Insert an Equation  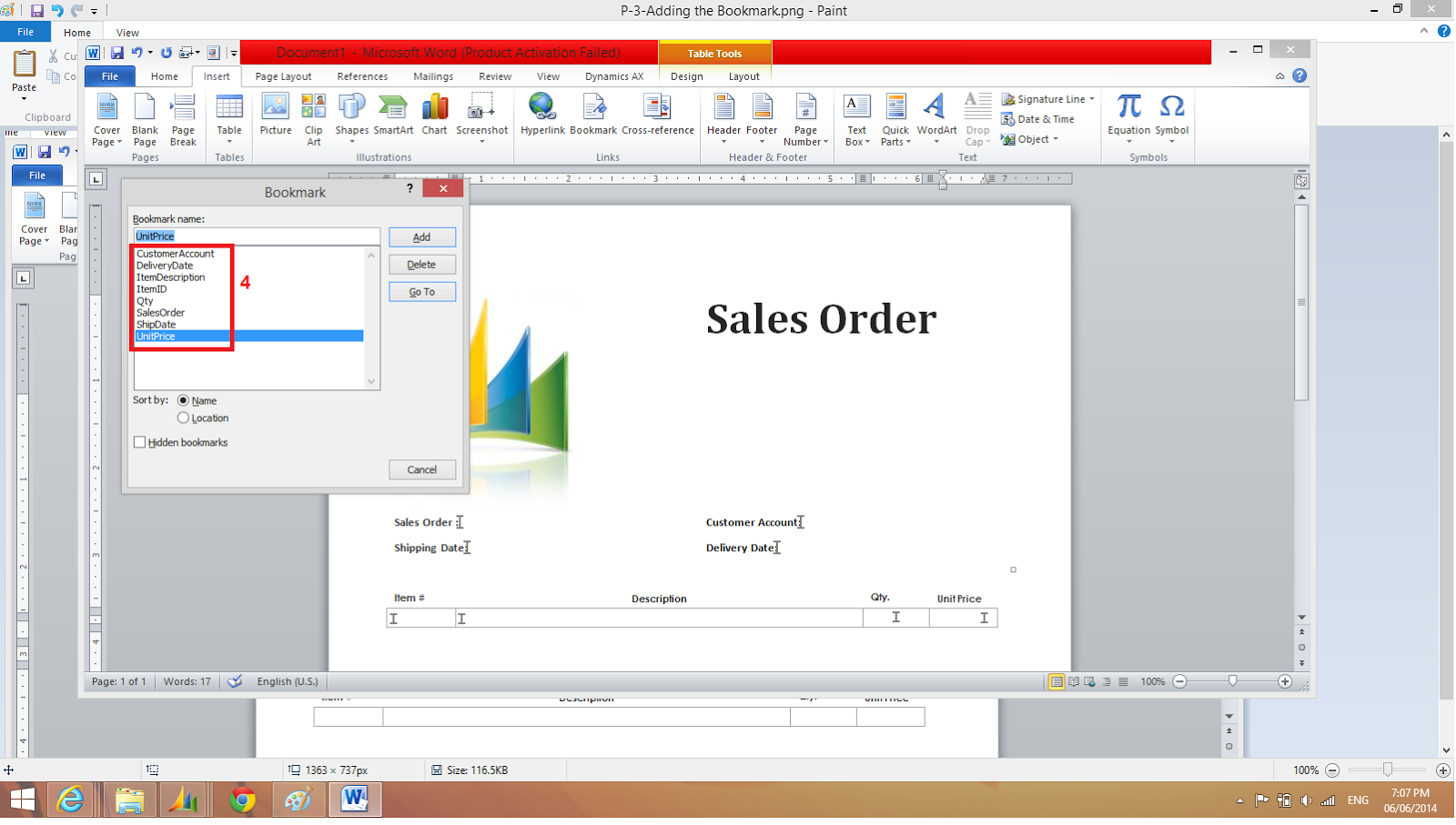[1129, 119]
